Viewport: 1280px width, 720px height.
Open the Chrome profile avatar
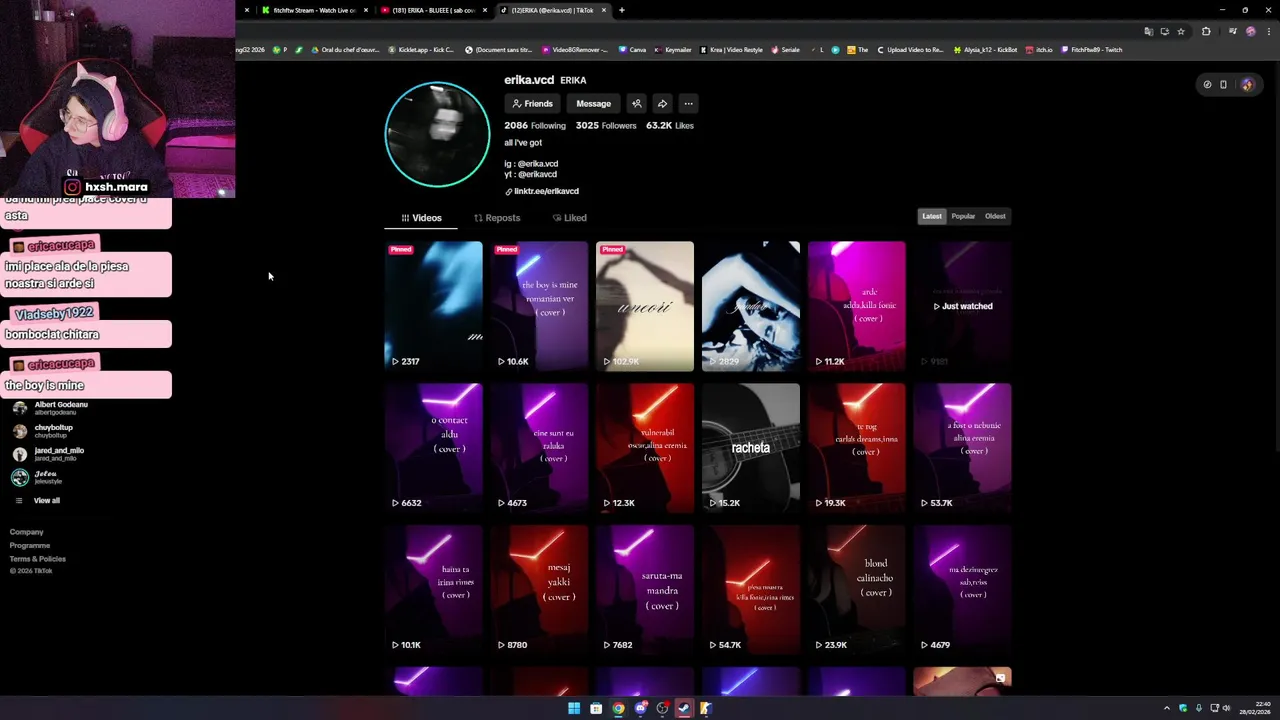(x=1250, y=31)
